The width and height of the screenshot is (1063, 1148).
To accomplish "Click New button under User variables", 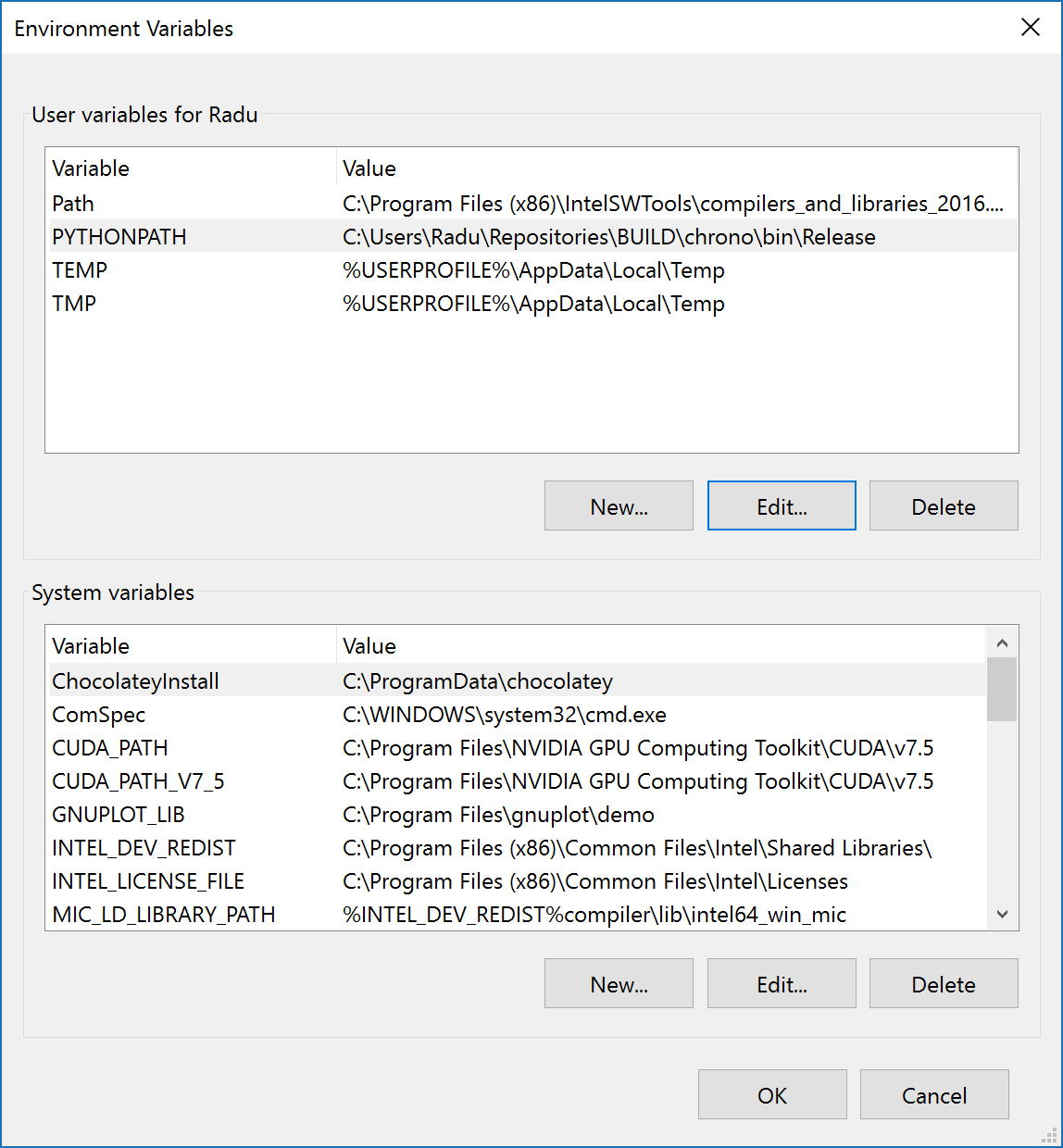I will pyautogui.click(x=619, y=505).
